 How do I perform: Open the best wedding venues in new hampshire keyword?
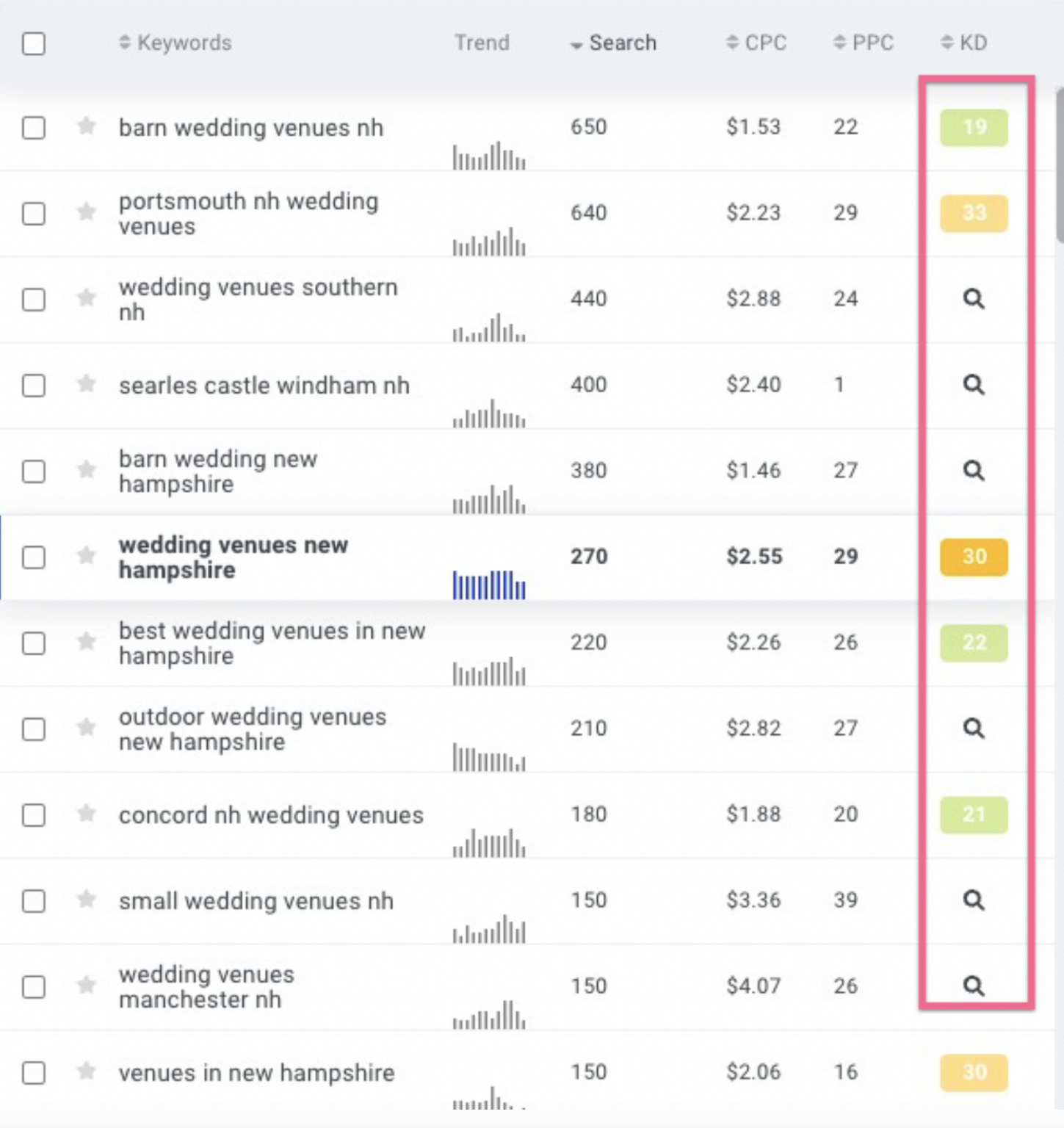click(x=271, y=643)
